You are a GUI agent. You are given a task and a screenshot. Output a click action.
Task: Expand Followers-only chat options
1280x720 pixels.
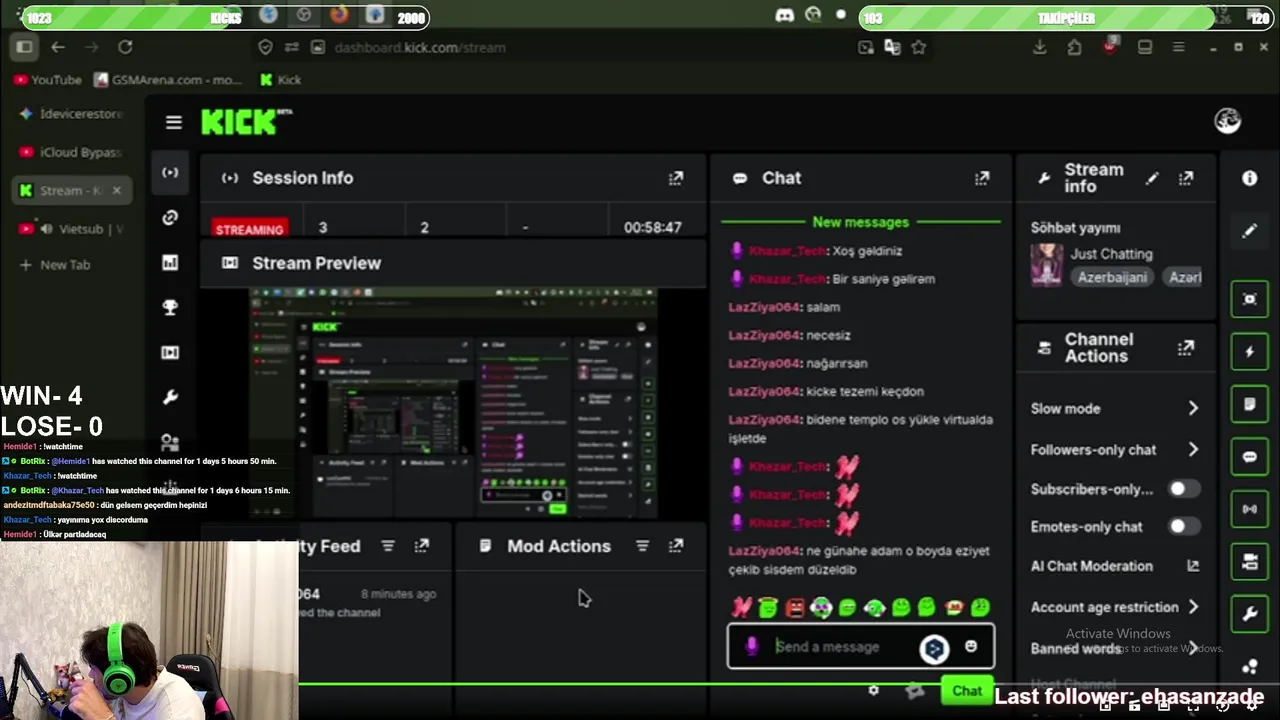[x=1193, y=450]
